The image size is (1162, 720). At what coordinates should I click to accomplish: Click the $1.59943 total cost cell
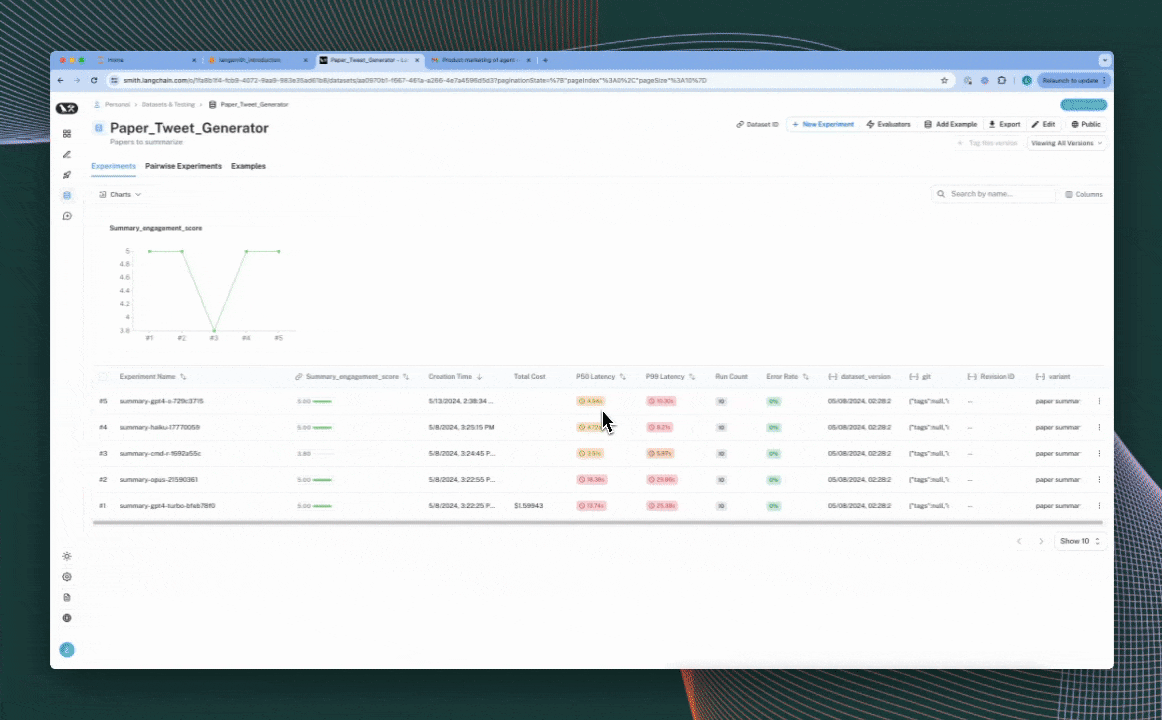(528, 506)
